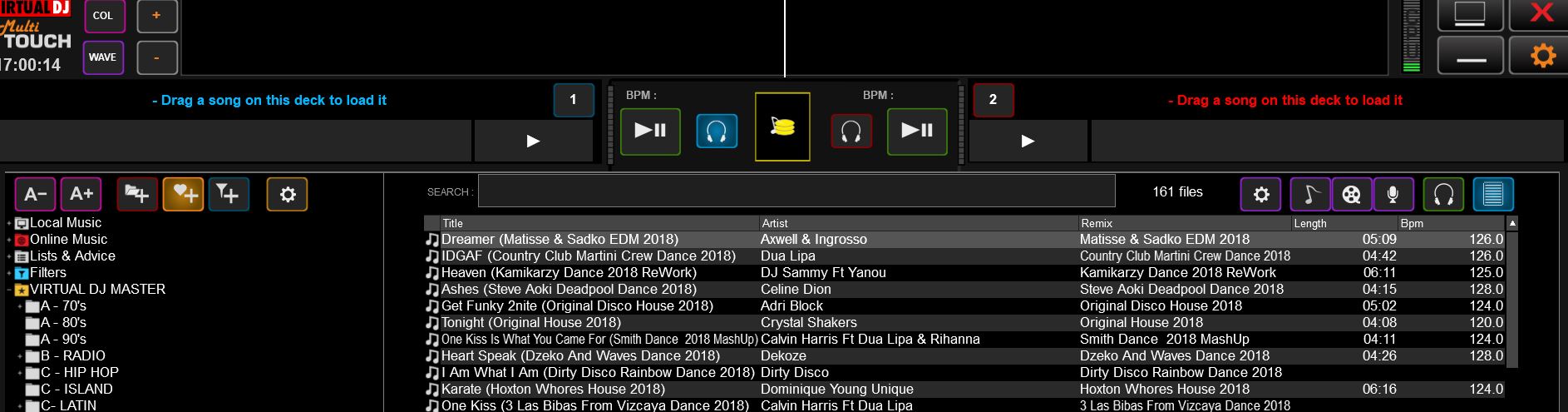This screenshot has height=412, width=1568.
Task: Click the green headphones prelisten icon
Action: click(x=1444, y=194)
